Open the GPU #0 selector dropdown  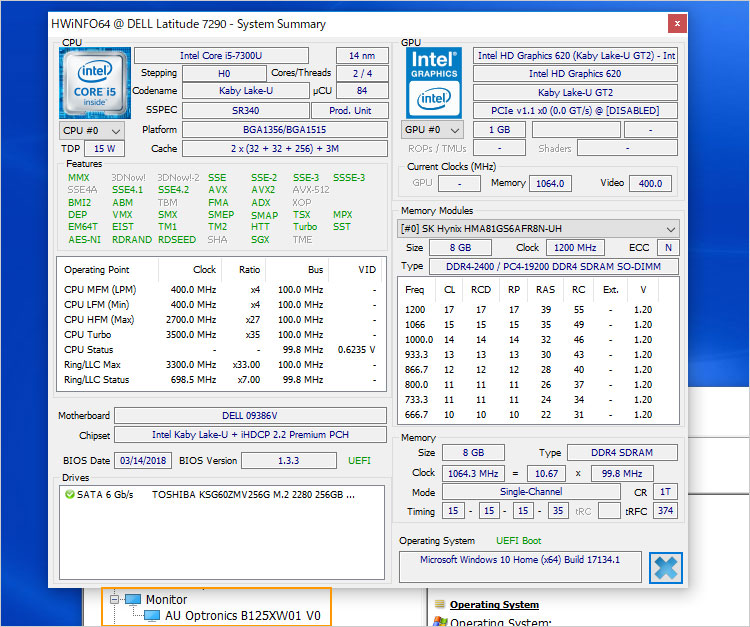432,130
